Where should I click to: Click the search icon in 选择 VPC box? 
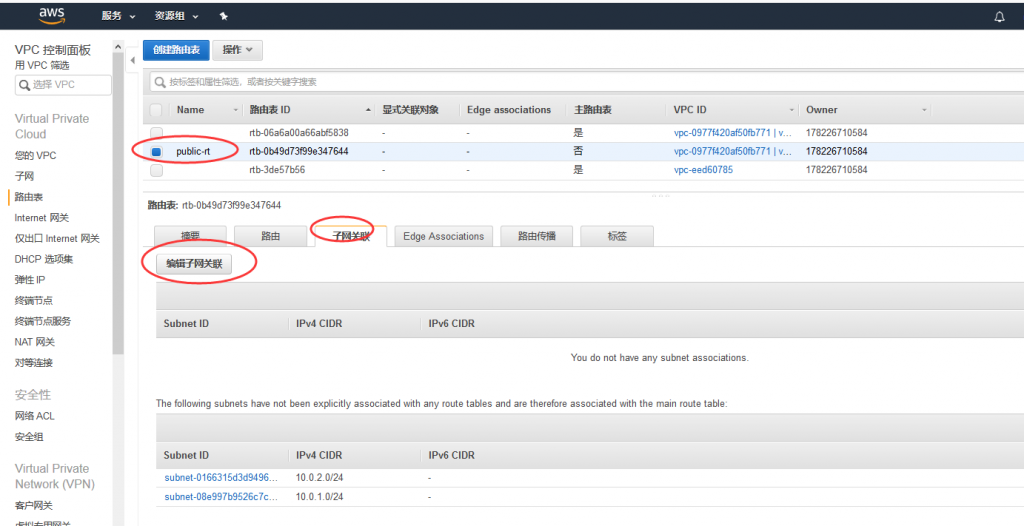(24, 85)
